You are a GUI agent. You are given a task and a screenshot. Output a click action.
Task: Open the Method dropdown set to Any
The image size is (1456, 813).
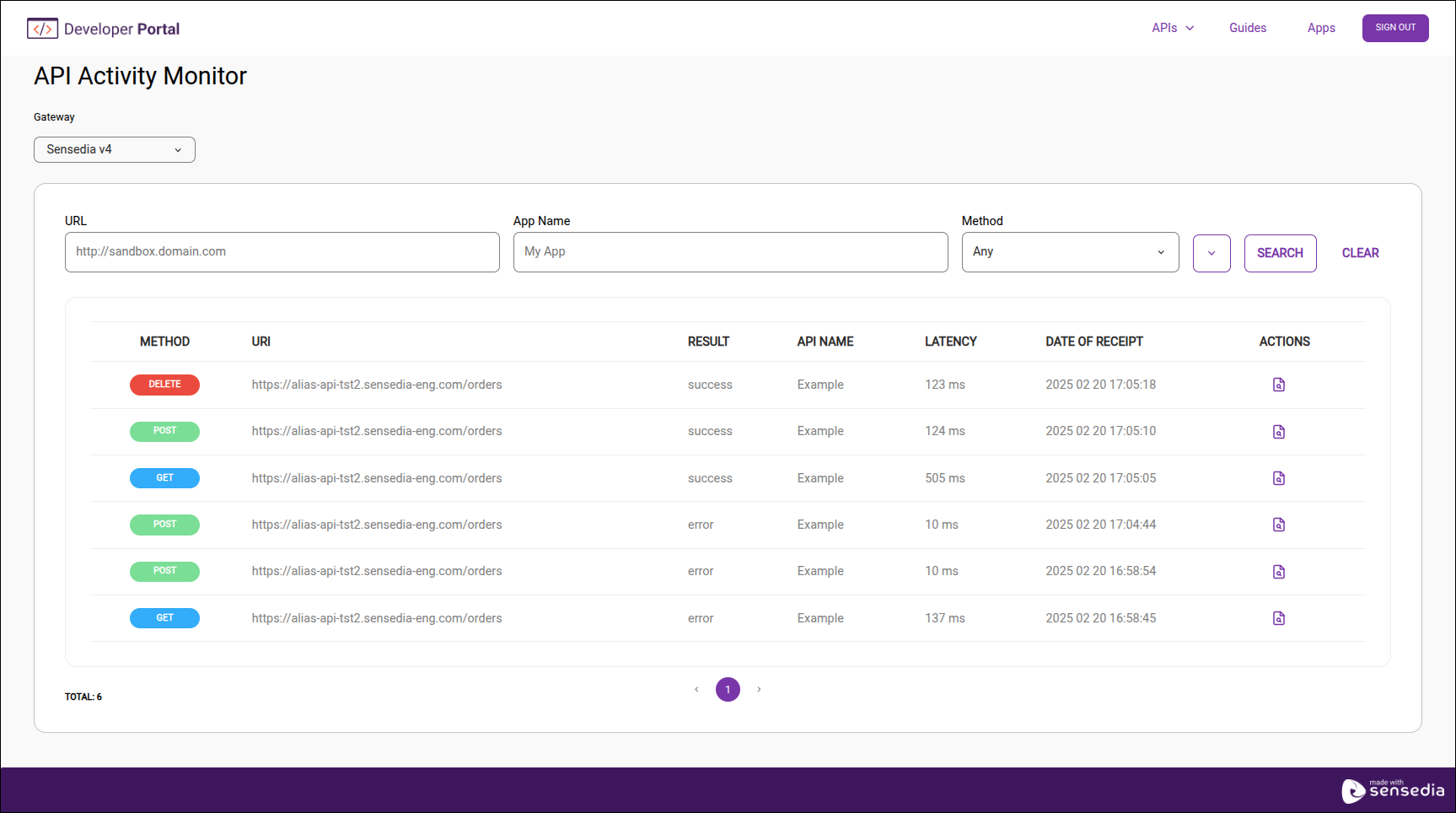coord(1070,251)
